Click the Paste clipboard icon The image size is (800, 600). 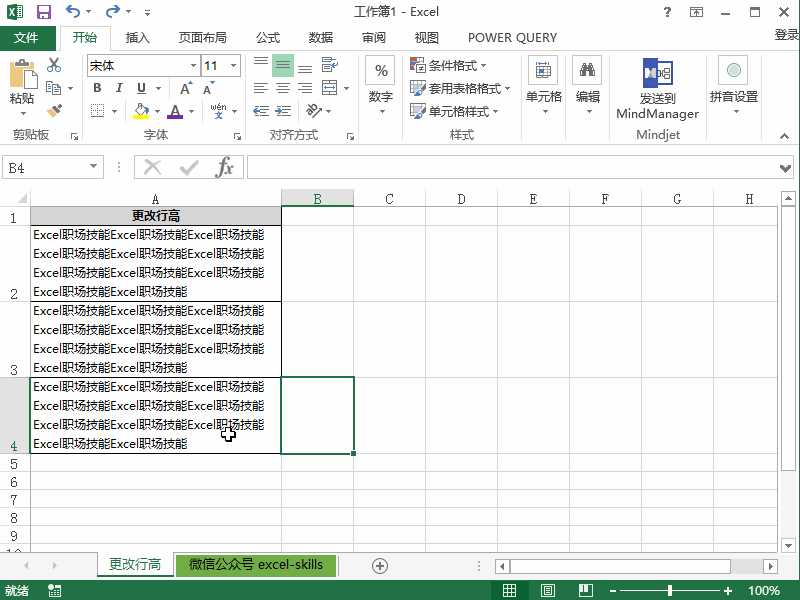22,74
